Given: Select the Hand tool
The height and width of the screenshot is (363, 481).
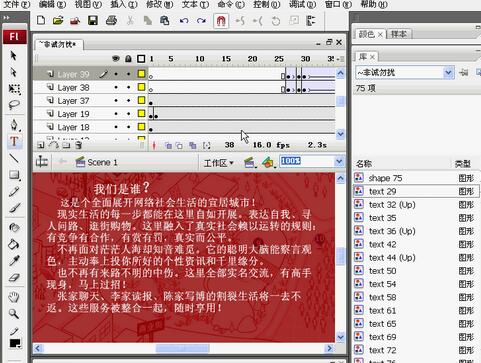Looking at the screenshot, I should pos(14,297).
